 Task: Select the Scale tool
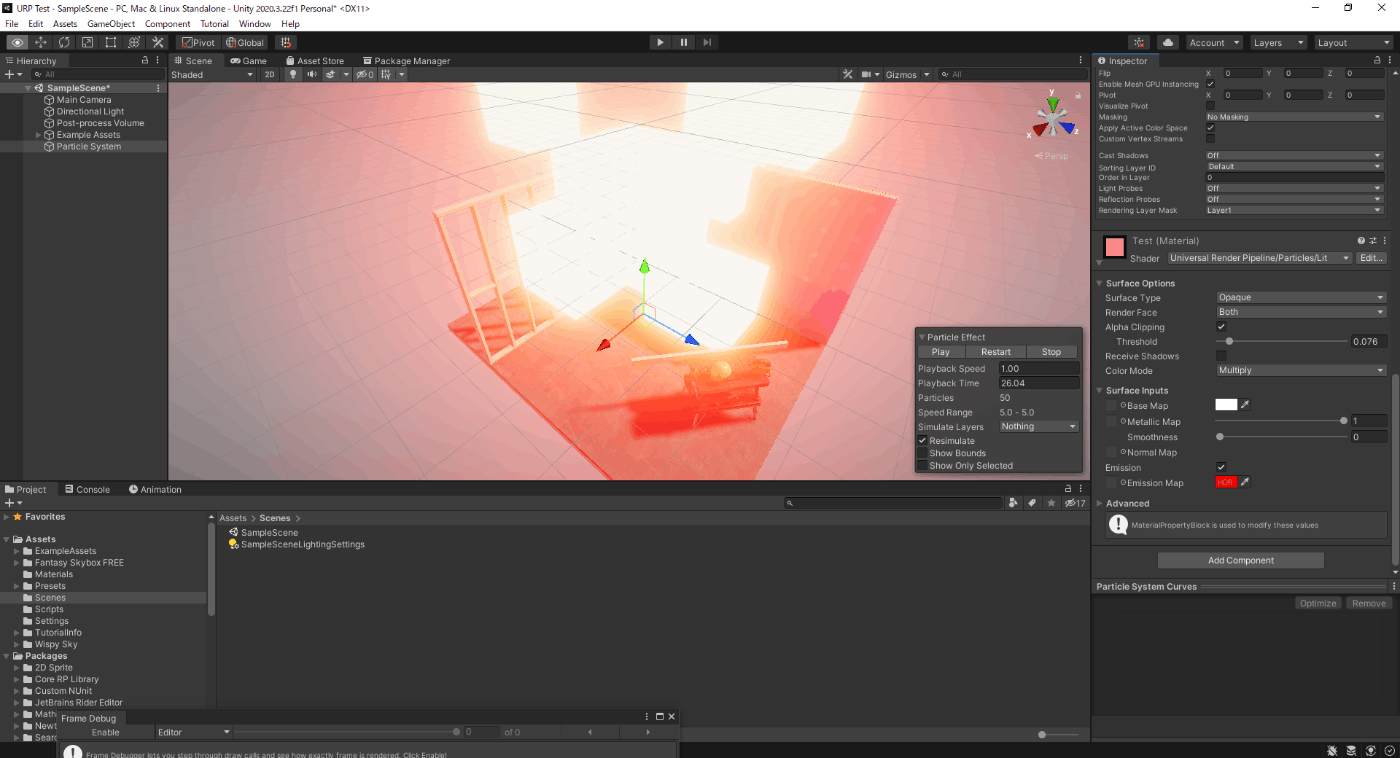pos(87,43)
